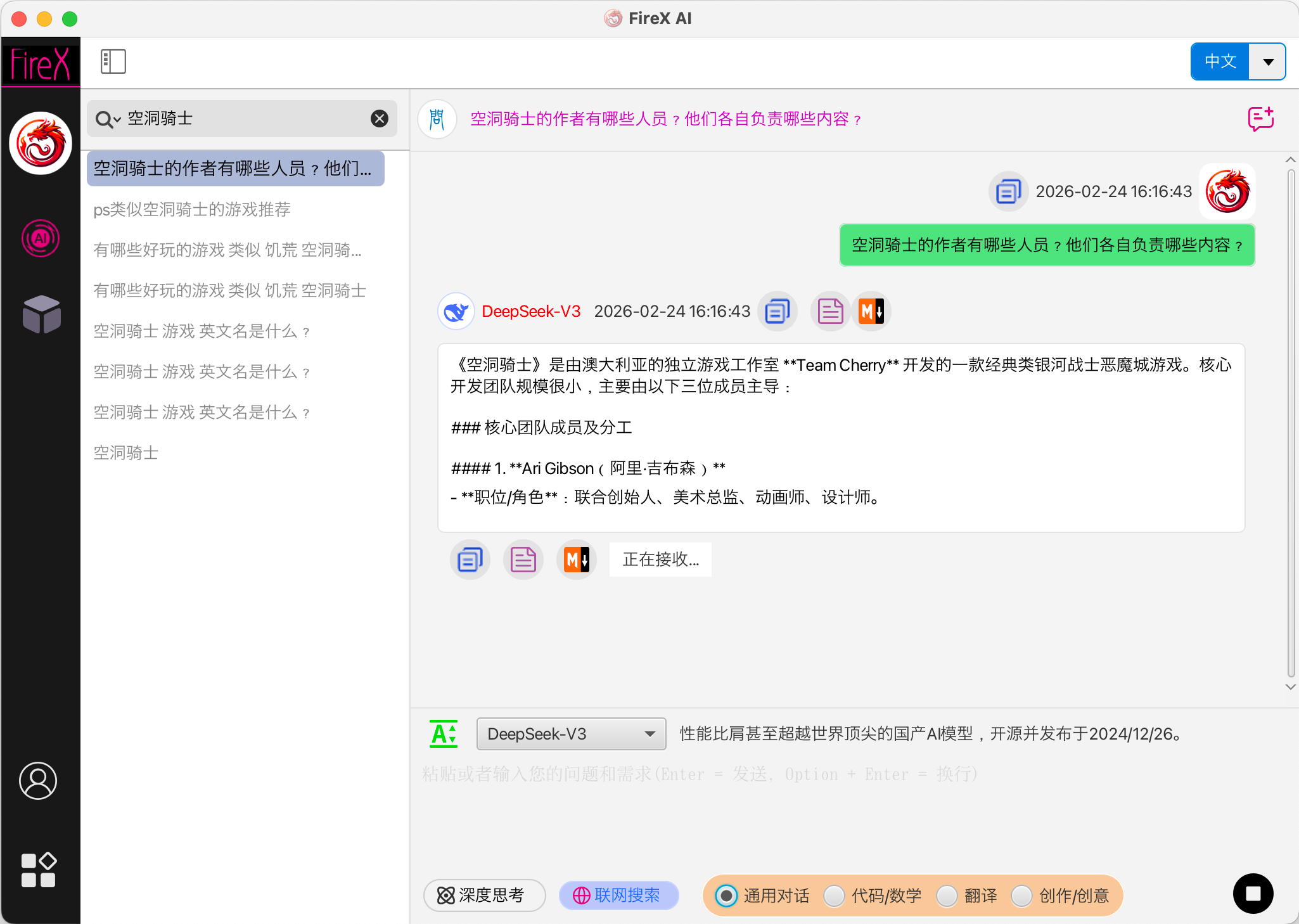Open the ps类似空洞骑士的游戏推荐 conversation

[x=192, y=209]
